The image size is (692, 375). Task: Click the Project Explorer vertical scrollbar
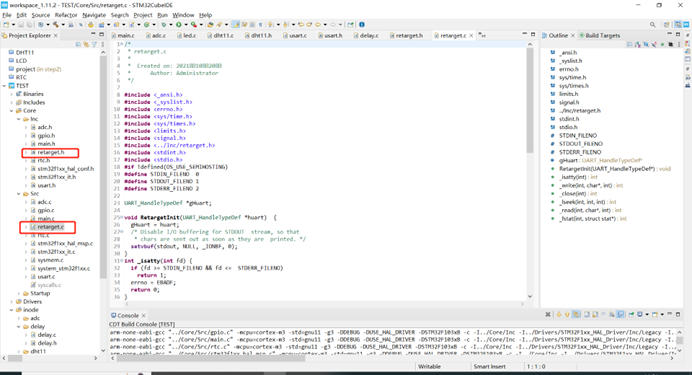pos(103,168)
